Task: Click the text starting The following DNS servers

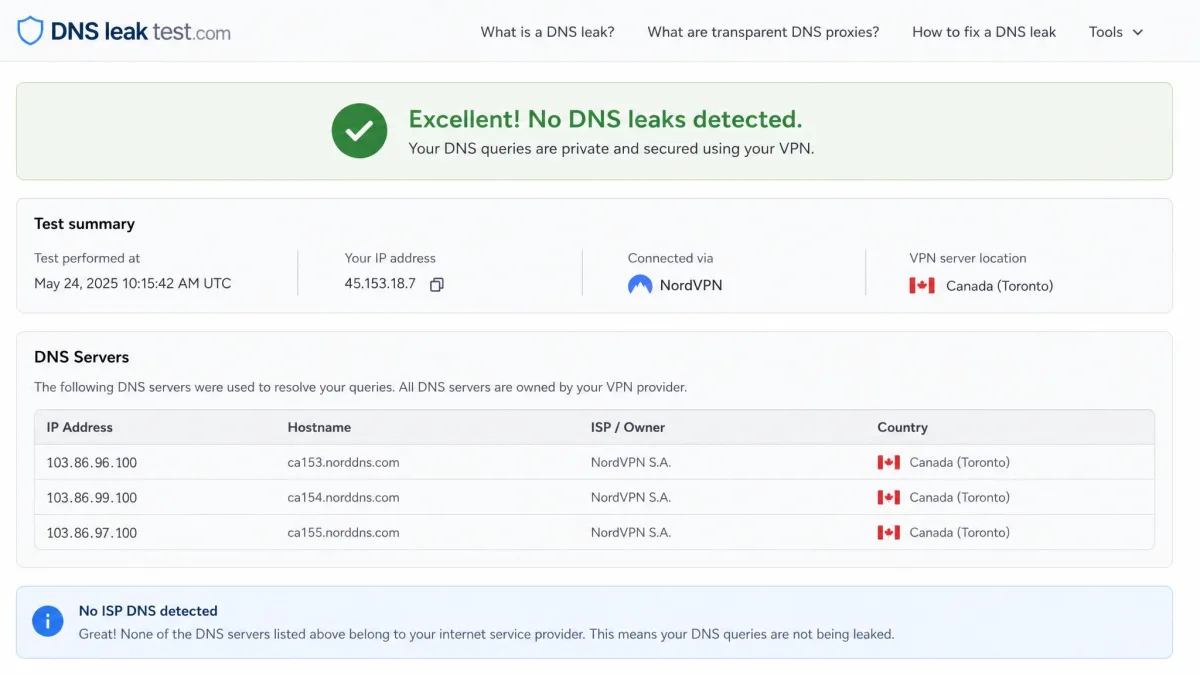Action: pyautogui.click(x=361, y=387)
